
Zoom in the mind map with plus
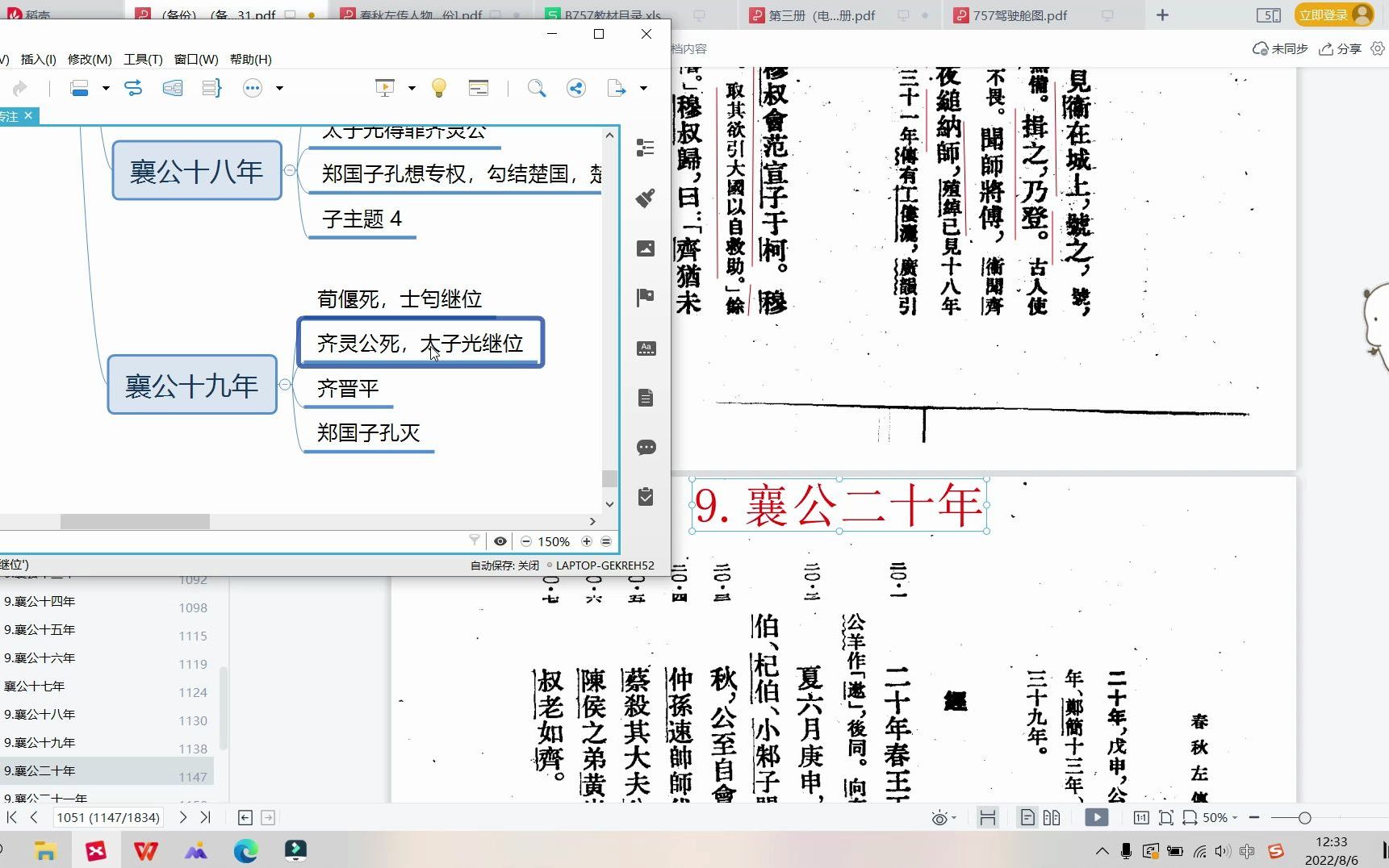click(587, 541)
